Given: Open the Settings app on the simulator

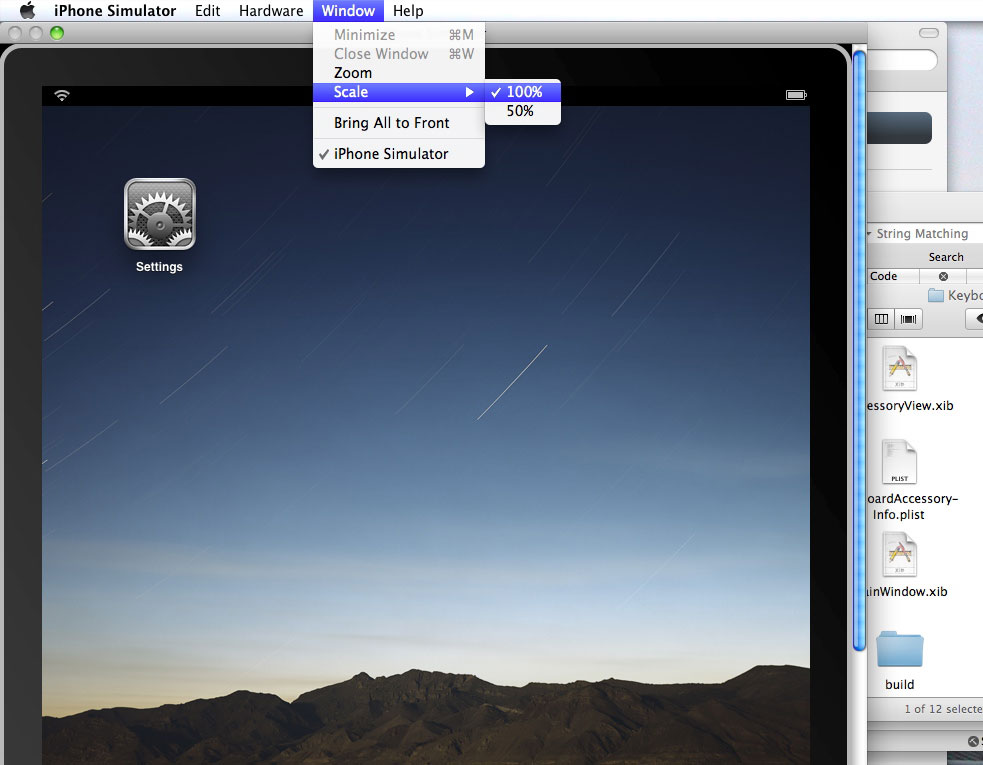Looking at the screenshot, I should [160, 214].
